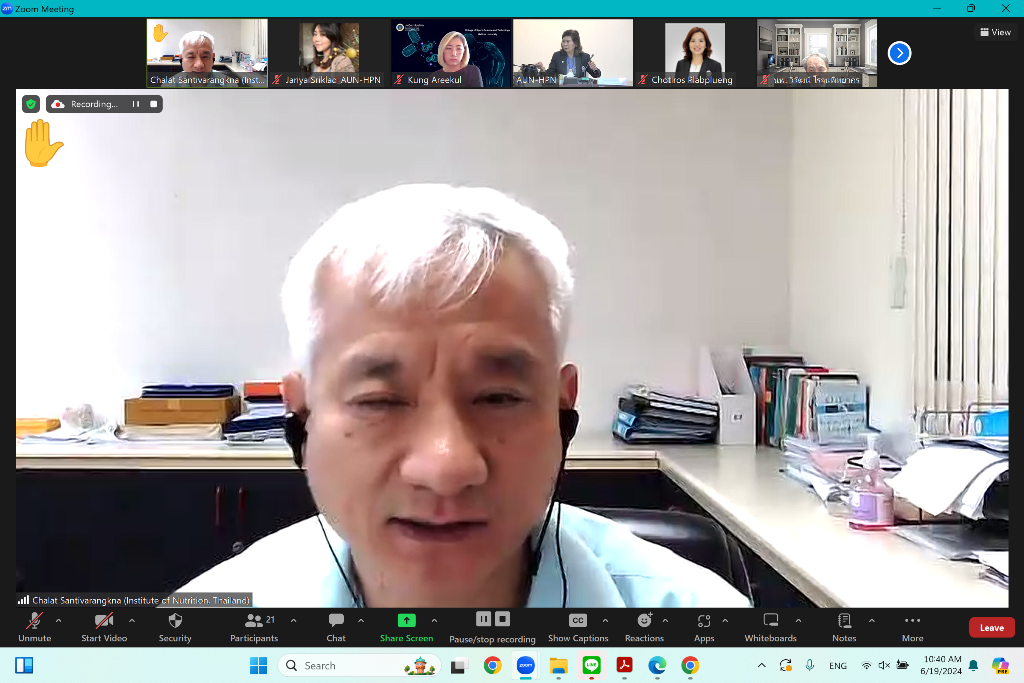
Task: Stop the recording in the toolbar
Action: [x=503, y=619]
